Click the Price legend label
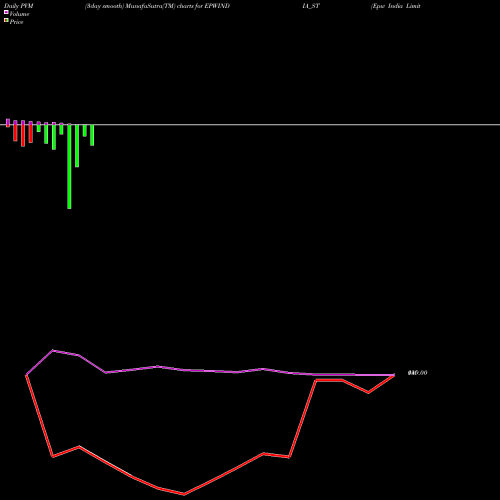The width and height of the screenshot is (500, 500). (16, 22)
